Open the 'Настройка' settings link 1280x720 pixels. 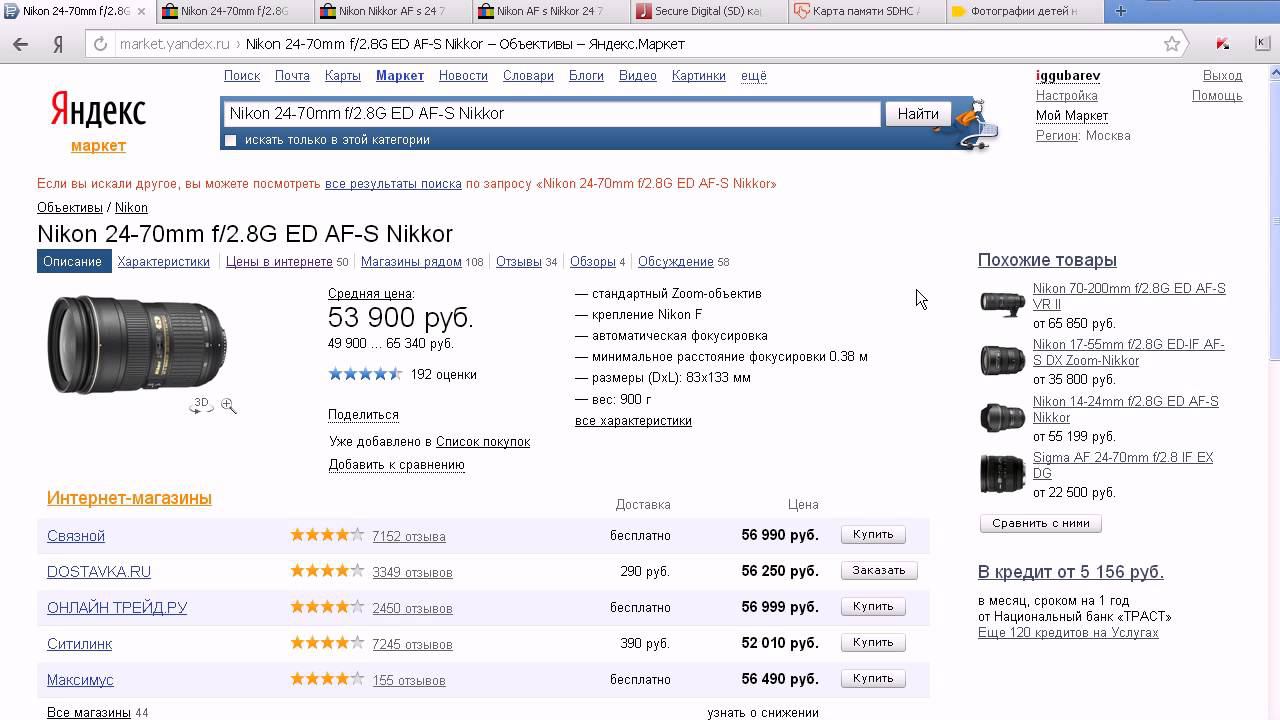(1067, 96)
